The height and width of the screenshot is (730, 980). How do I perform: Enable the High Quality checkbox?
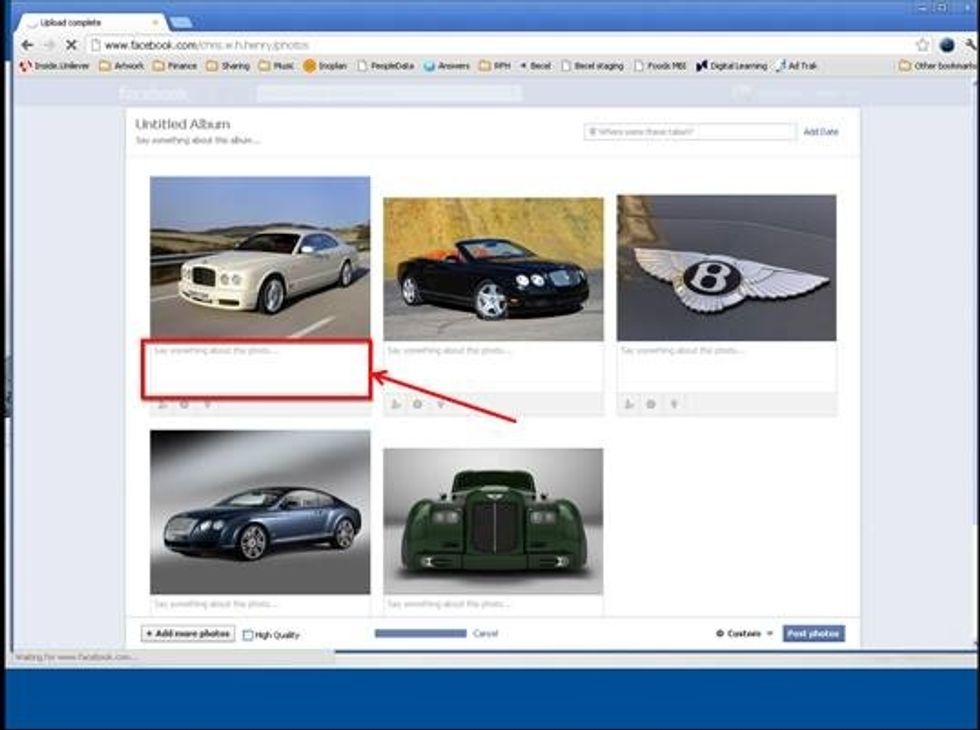248,635
